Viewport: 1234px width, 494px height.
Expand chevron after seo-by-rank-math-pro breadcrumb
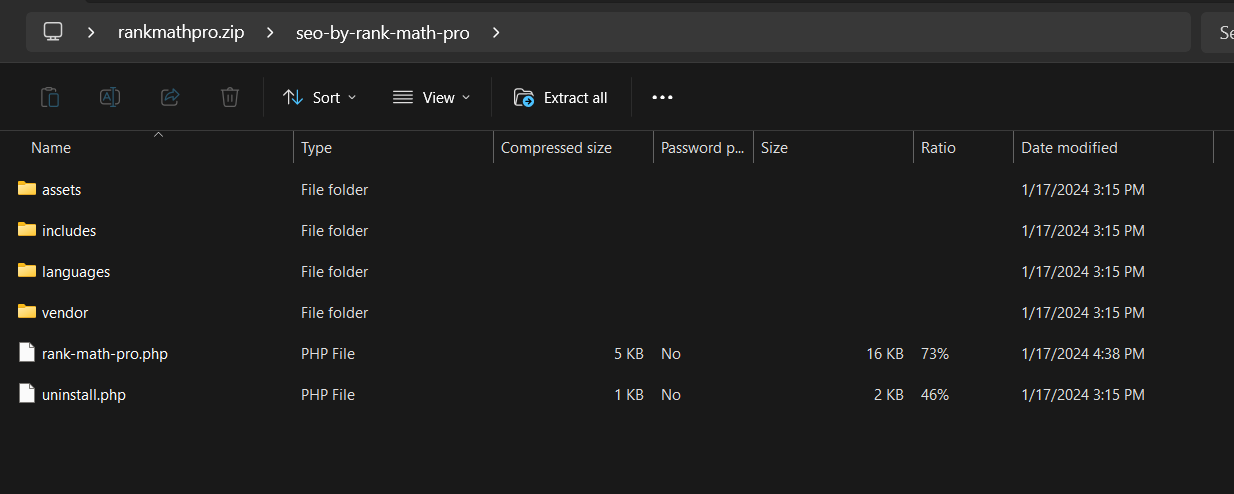coord(495,32)
